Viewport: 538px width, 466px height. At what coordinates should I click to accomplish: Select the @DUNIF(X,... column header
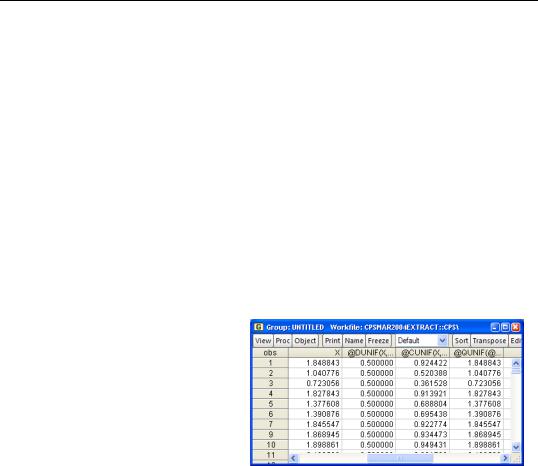(x=369, y=353)
